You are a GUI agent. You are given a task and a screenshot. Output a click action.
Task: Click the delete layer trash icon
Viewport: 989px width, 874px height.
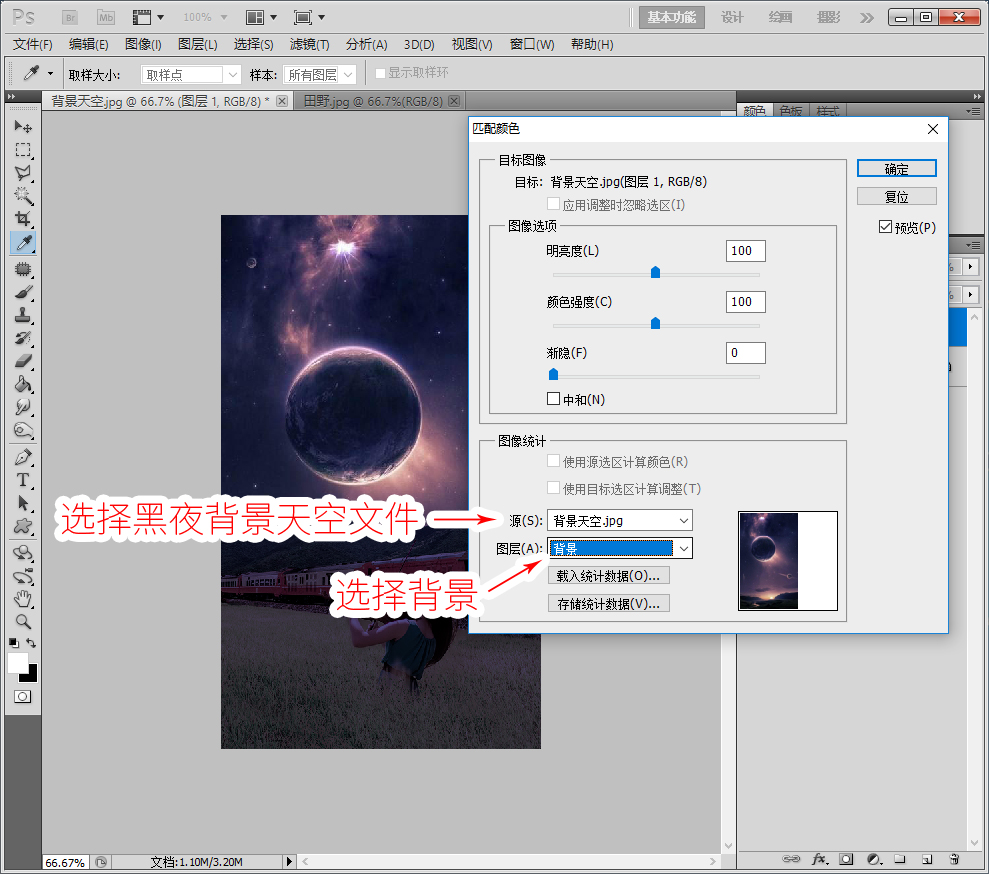pyautogui.click(x=953, y=859)
